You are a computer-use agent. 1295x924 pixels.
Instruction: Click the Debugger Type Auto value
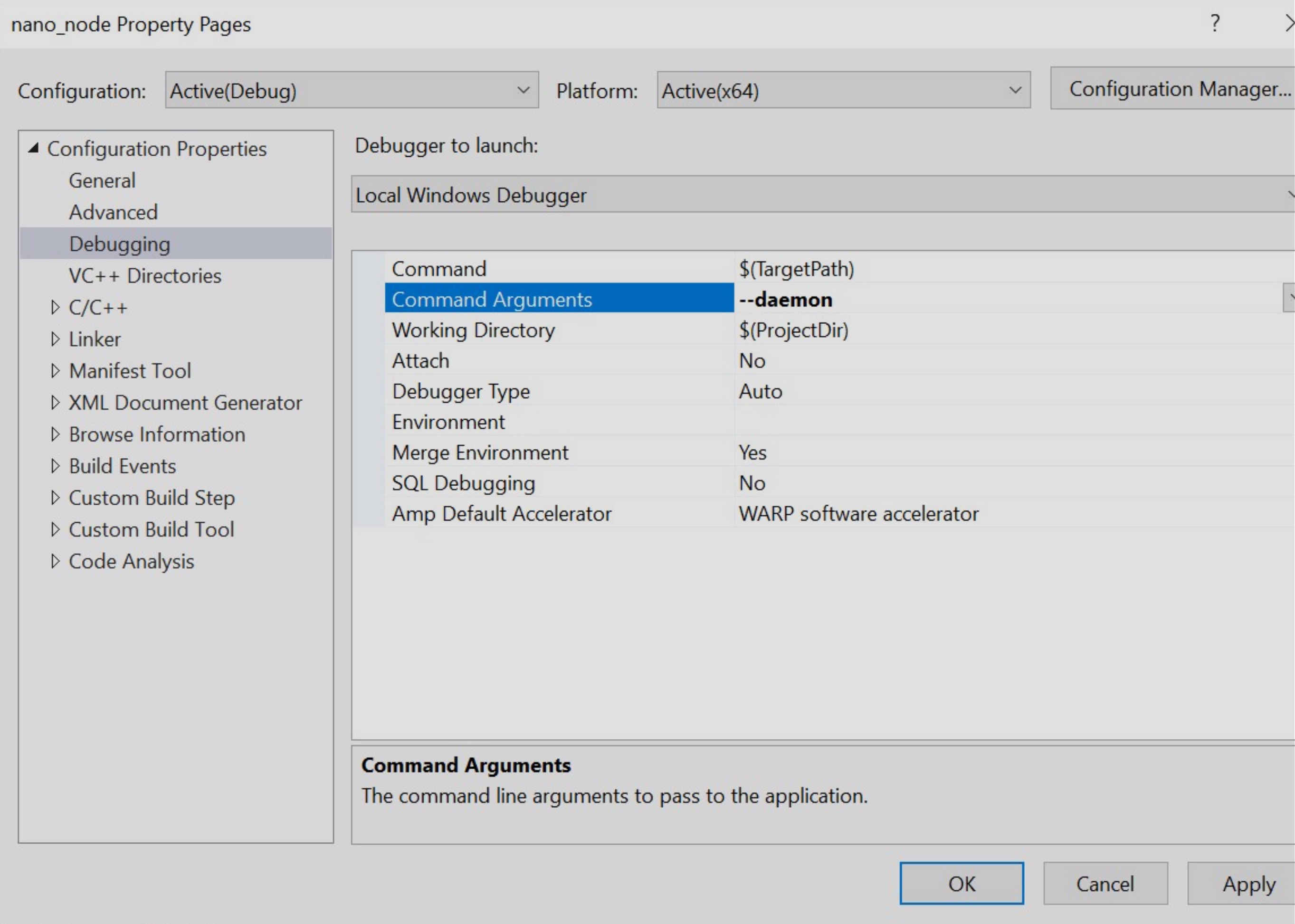coord(761,391)
